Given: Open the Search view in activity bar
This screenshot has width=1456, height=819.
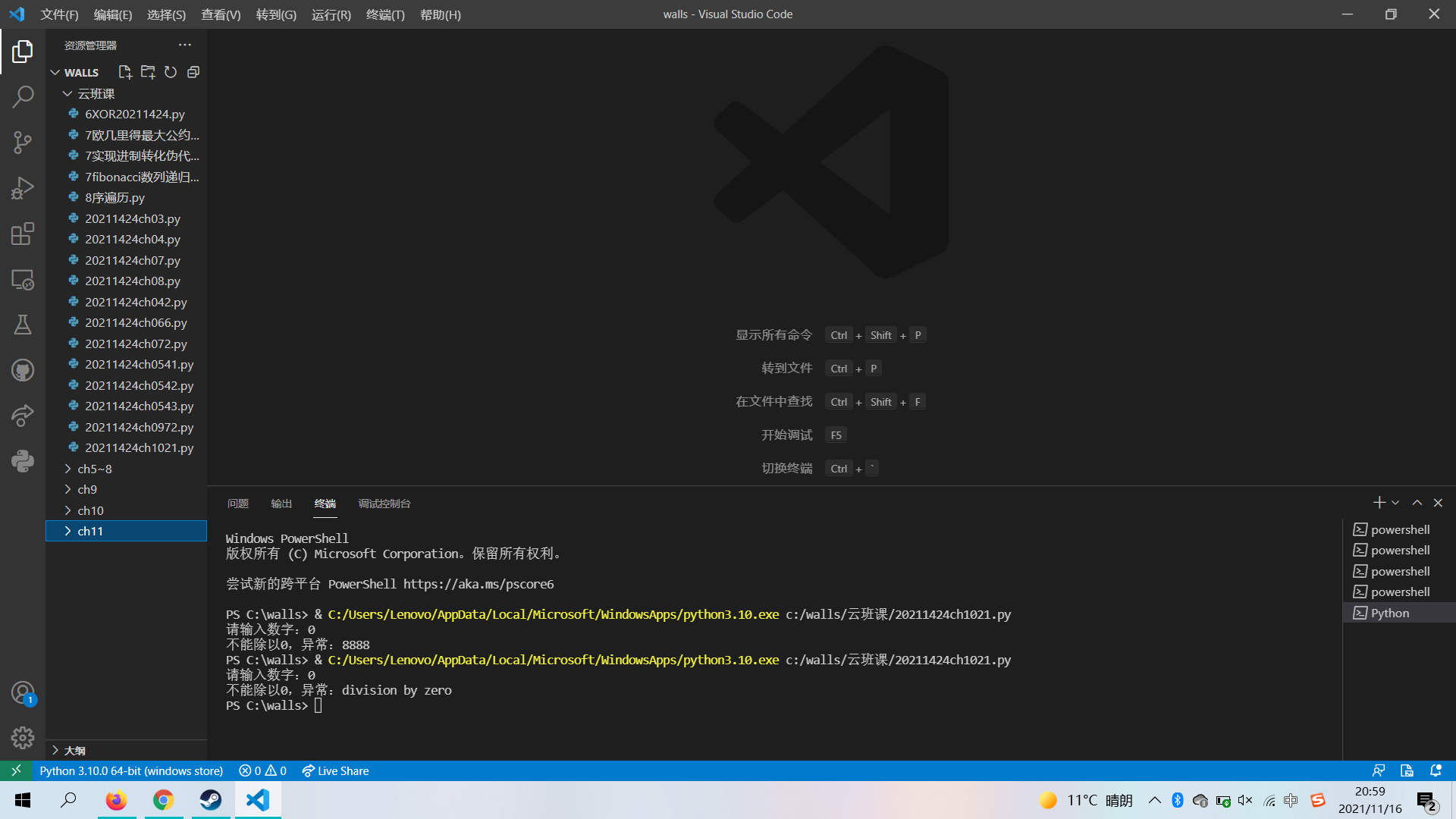Looking at the screenshot, I should click(23, 96).
